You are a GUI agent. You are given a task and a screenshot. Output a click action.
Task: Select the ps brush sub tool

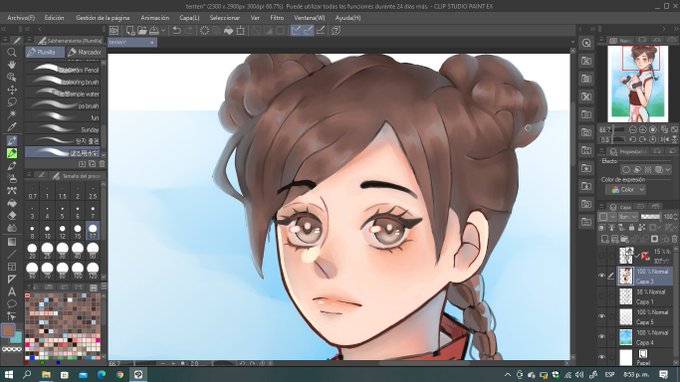pos(62,105)
